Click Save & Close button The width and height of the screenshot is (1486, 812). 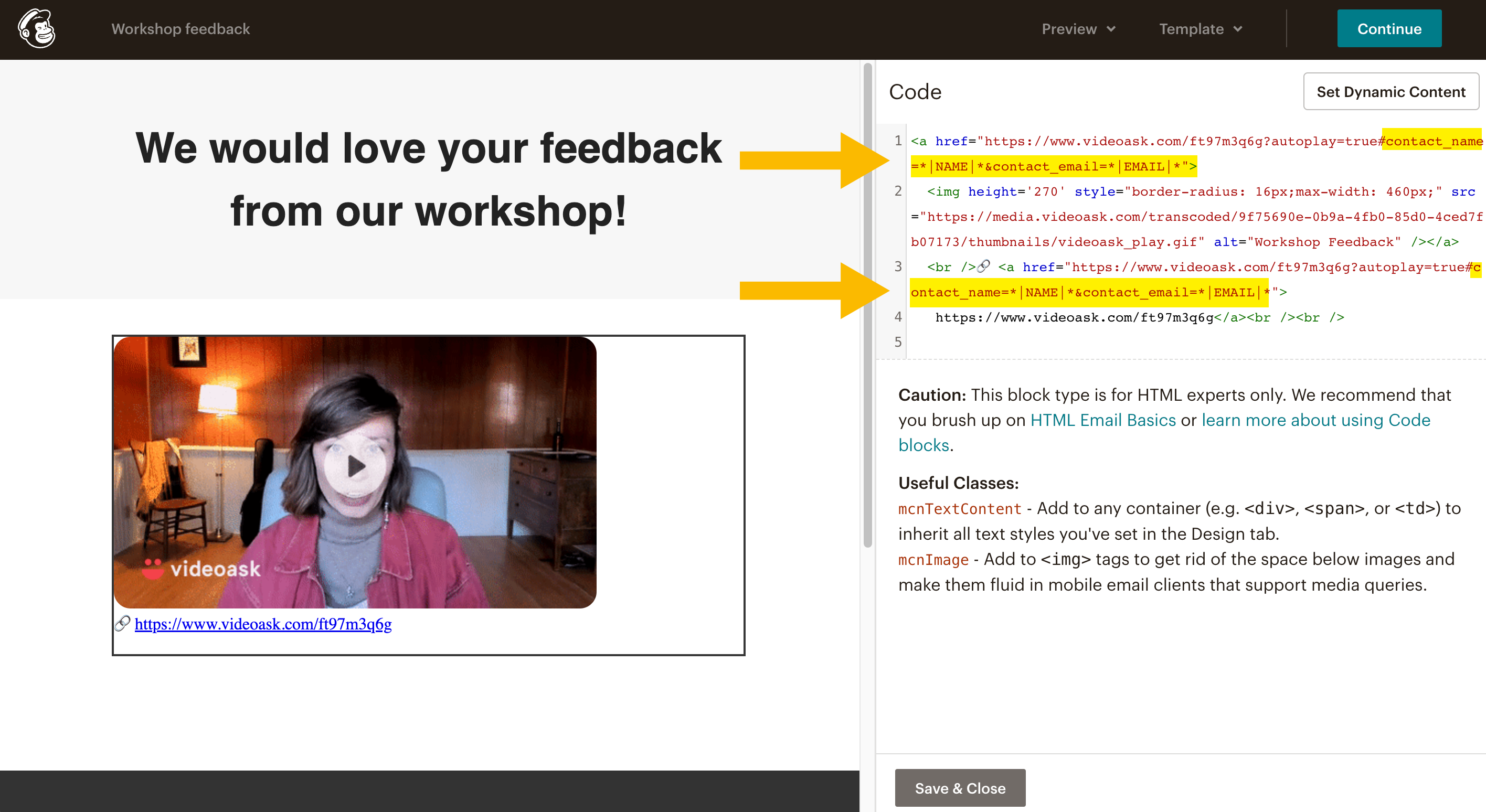point(960,788)
